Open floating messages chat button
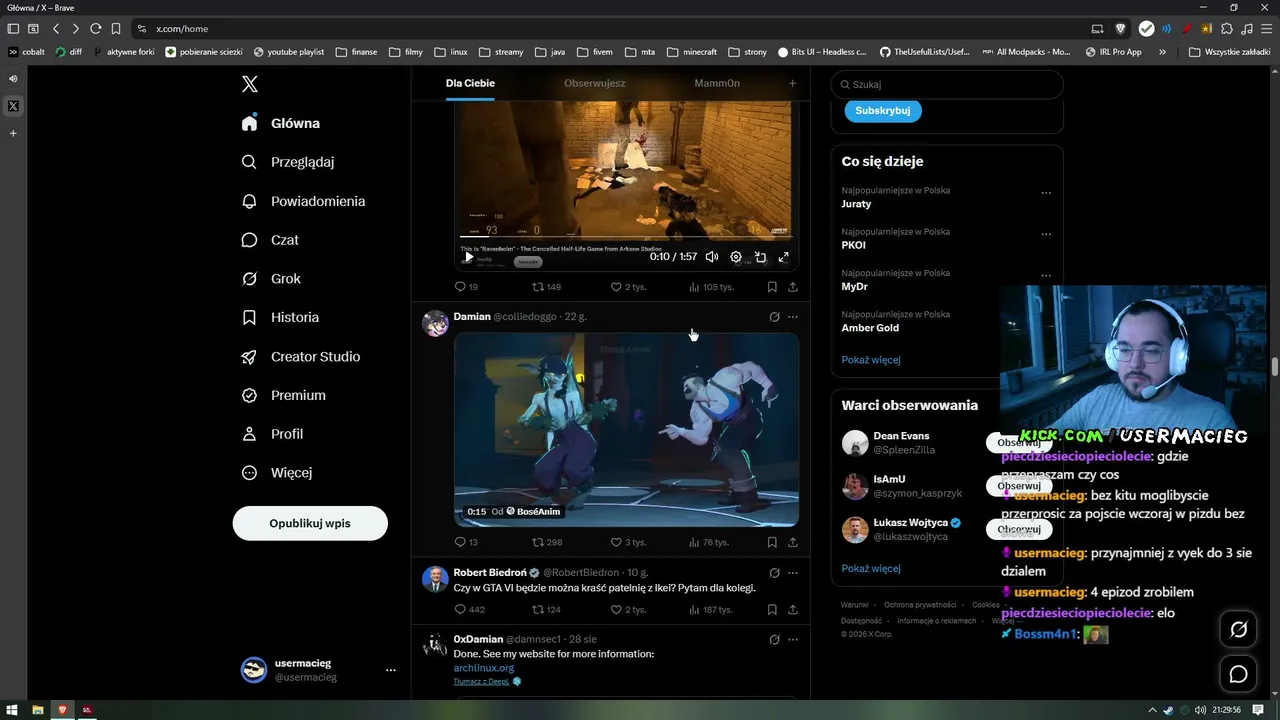1280x720 pixels. [1239, 675]
